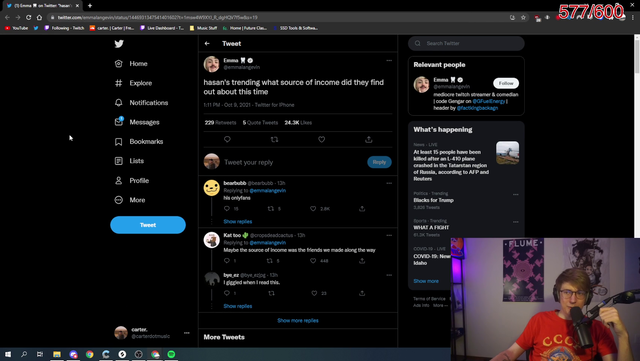The width and height of the screenshot is (640, 361).
Task: Open WHAT A FIGHT trend options
Action: (516, 222)
